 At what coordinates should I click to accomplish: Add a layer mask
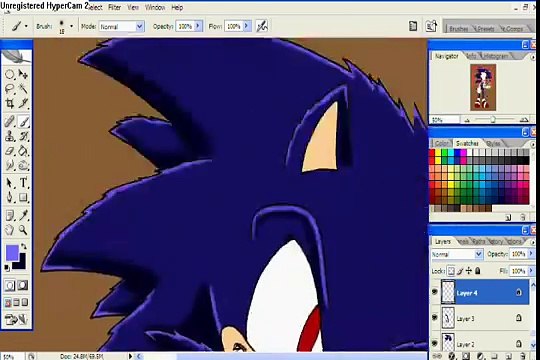click(x=466, y=356)
